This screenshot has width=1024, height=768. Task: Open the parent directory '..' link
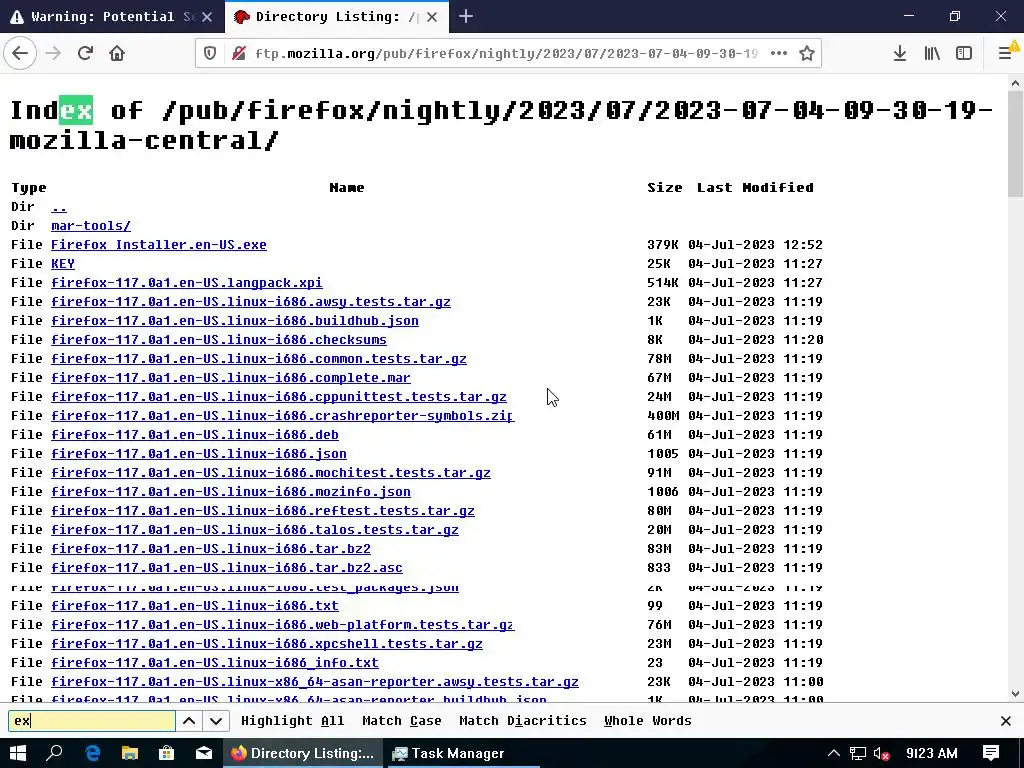(x=59, y=207)
